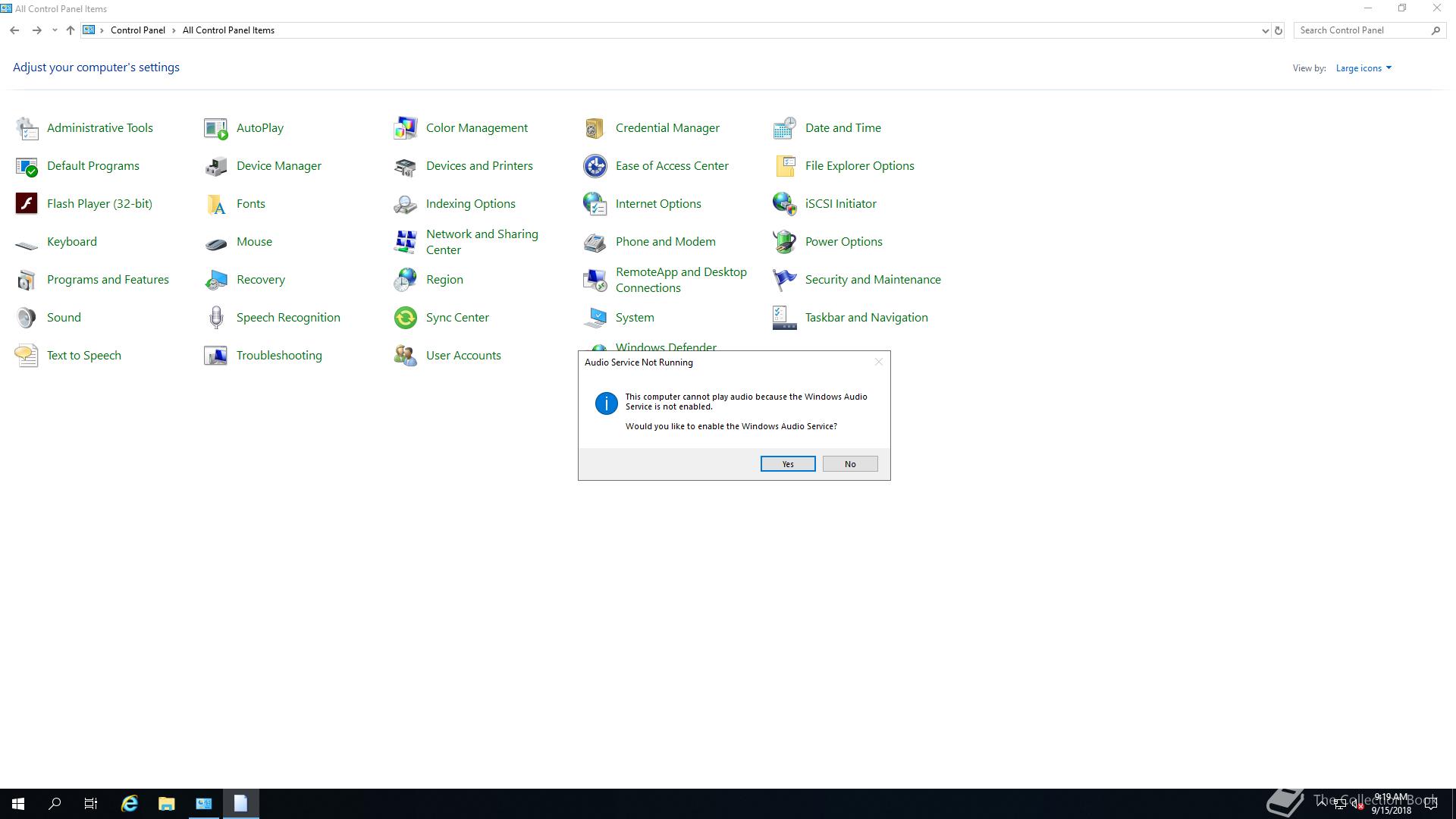The width and height of the screenshot is (1456, 819).
Task: Go back using the Back arrow
Action: click(14, 30)
